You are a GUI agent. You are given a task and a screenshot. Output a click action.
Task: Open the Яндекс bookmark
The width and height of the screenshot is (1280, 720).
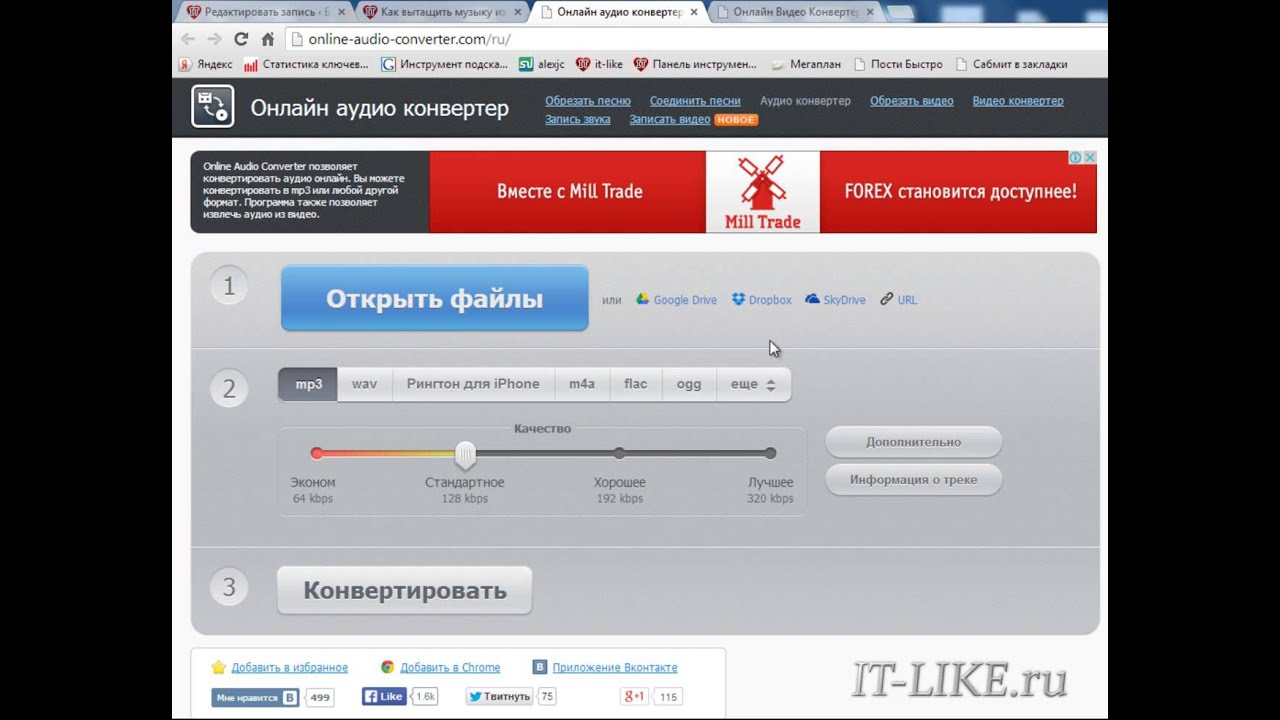click(x=205, y=64)
